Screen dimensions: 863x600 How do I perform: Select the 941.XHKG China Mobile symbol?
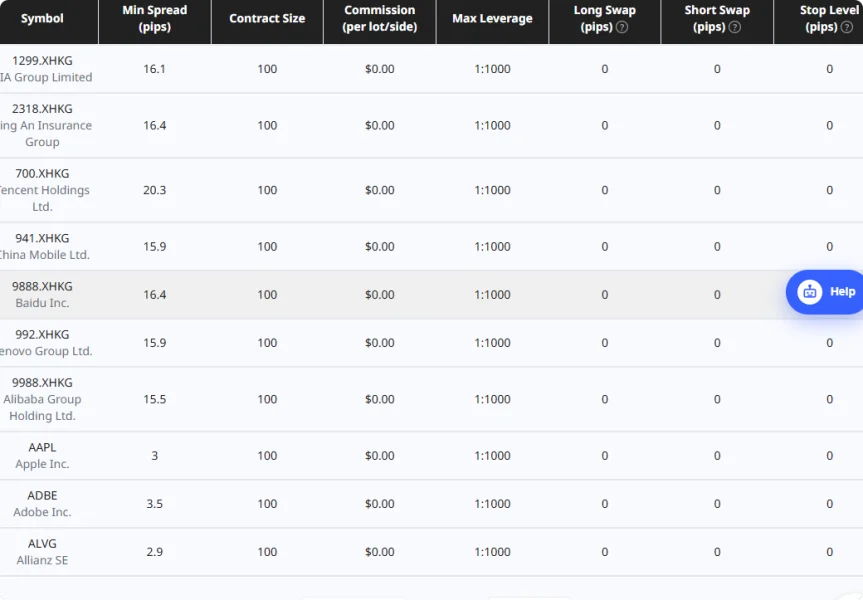coord(42,247)
